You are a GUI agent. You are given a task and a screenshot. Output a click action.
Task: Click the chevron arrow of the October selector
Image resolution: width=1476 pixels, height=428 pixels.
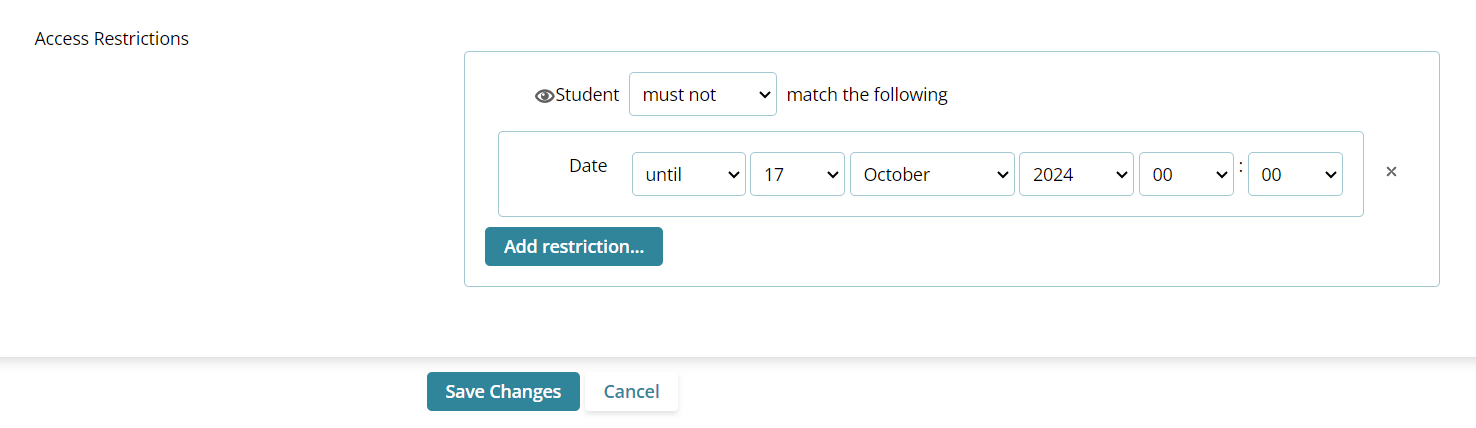pyautogui.click(x=1003, y=175)
